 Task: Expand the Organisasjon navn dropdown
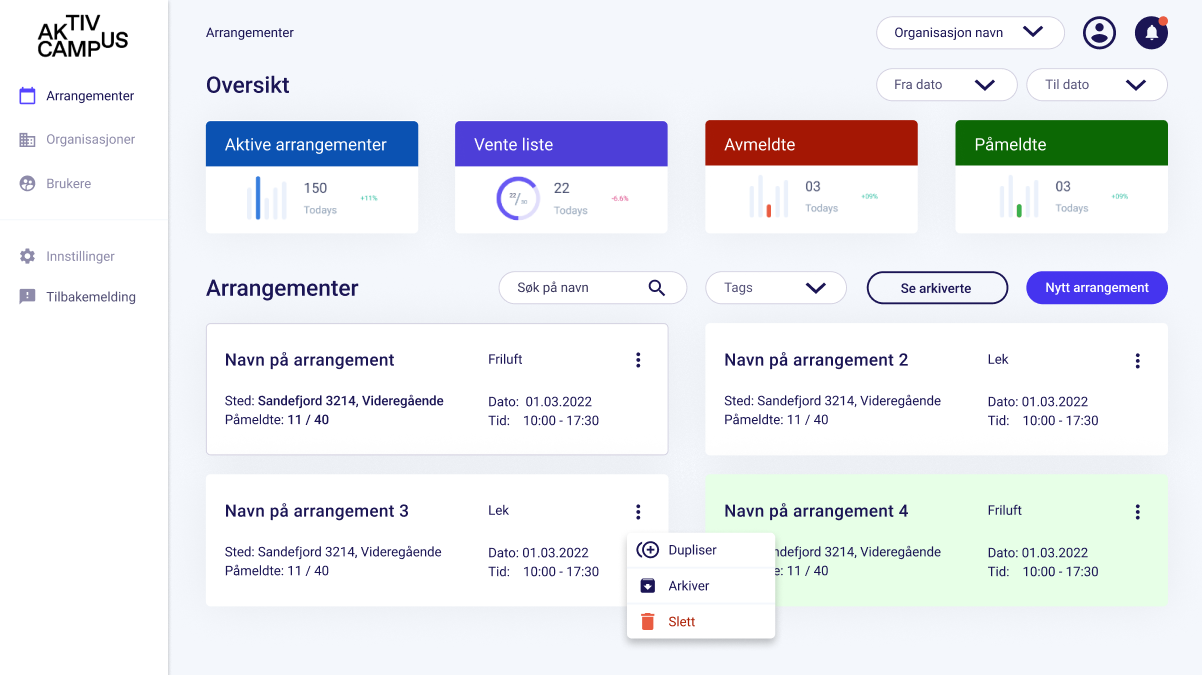point(970,32)
